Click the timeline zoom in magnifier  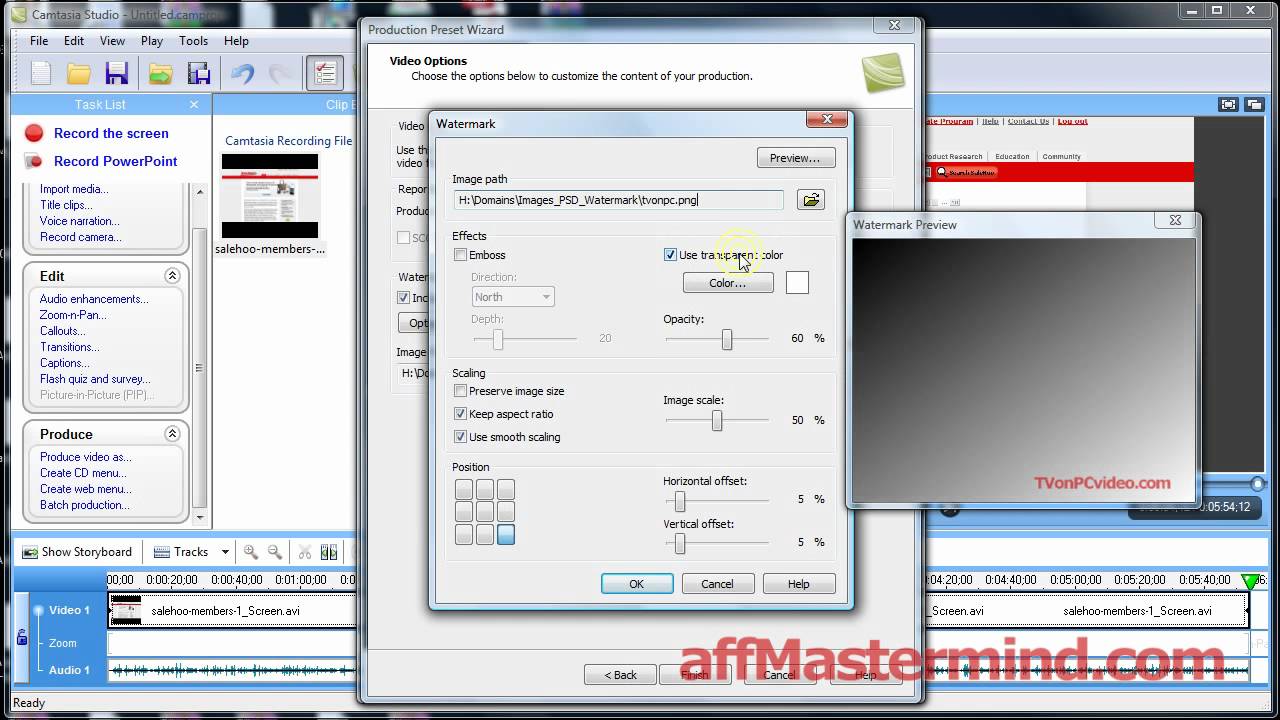tap(251, 552)
